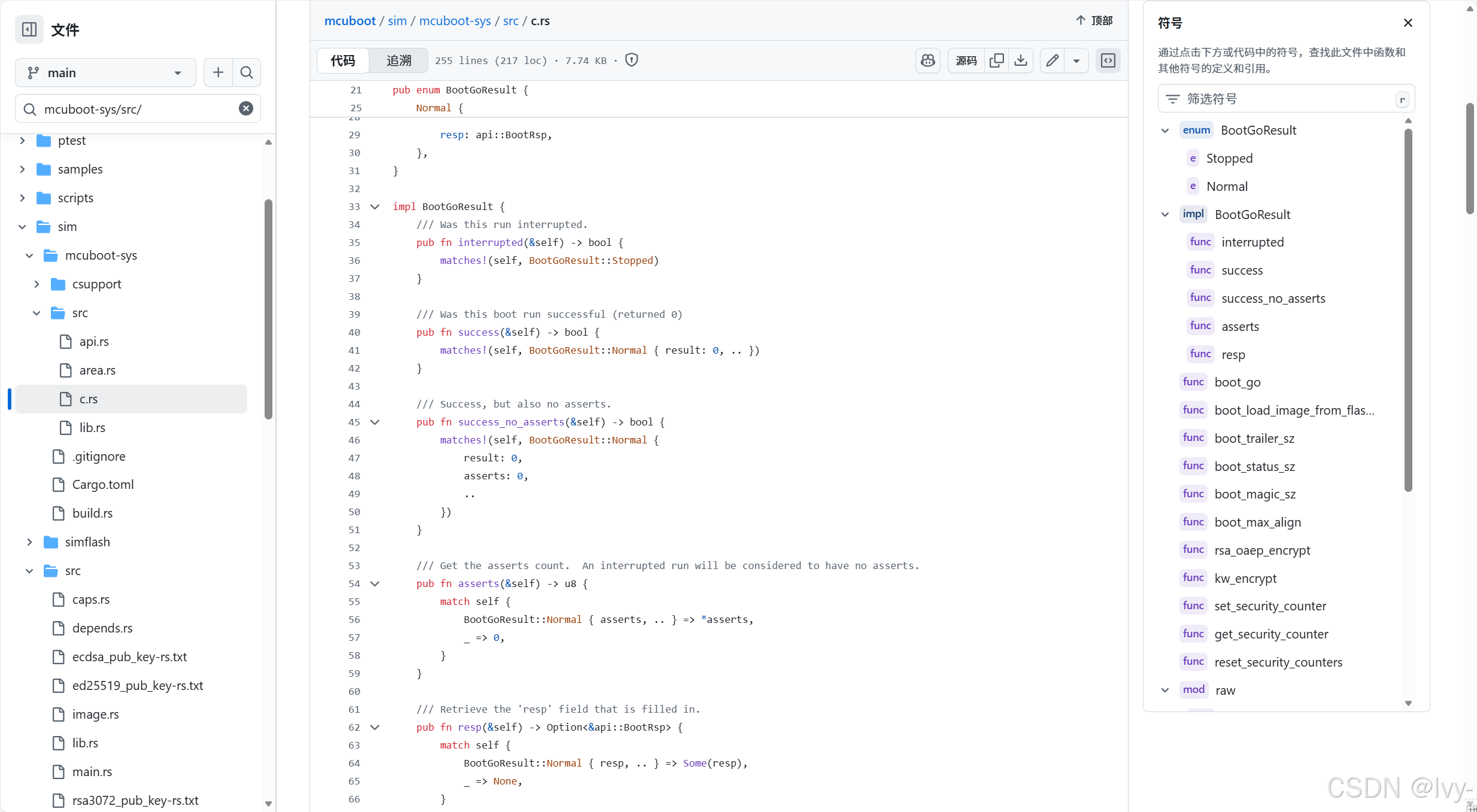
Task: Collapse the file tree side panel icon
Action: tap(29, 29)
